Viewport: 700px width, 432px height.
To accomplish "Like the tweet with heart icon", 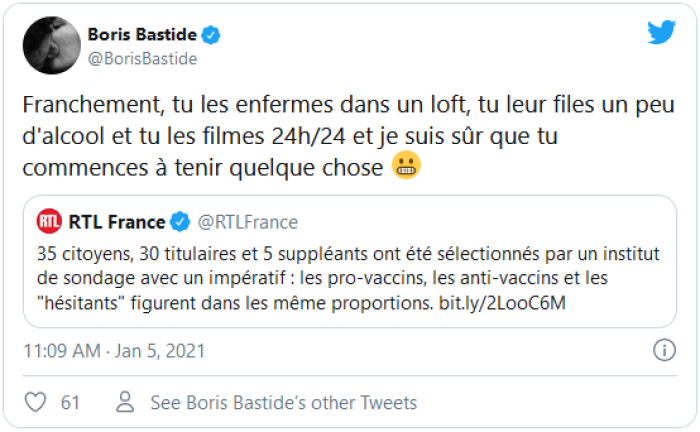I will [35, 403].
